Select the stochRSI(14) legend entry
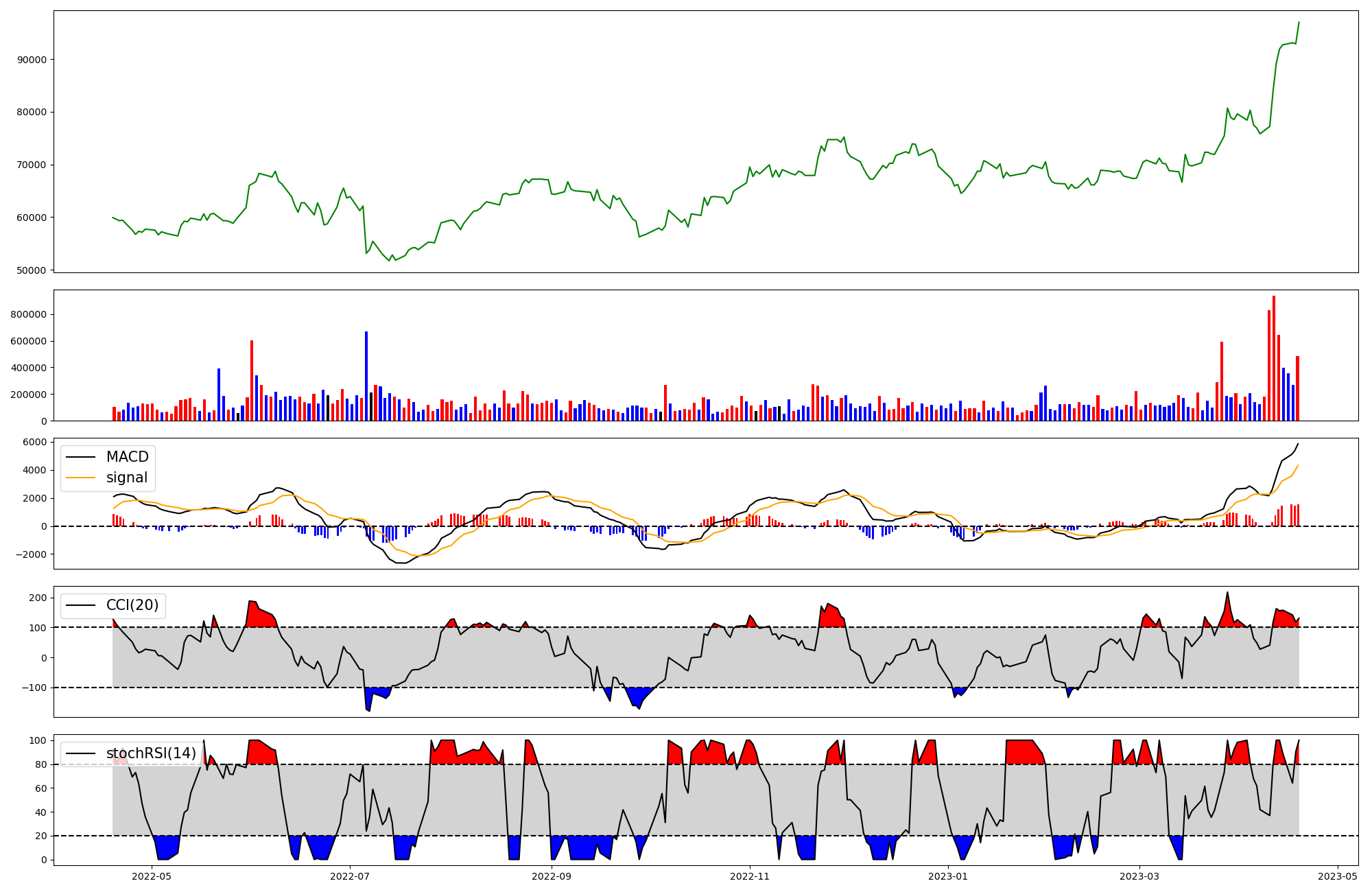Viewport: 1372px width, 892px height. coord(151,753)
